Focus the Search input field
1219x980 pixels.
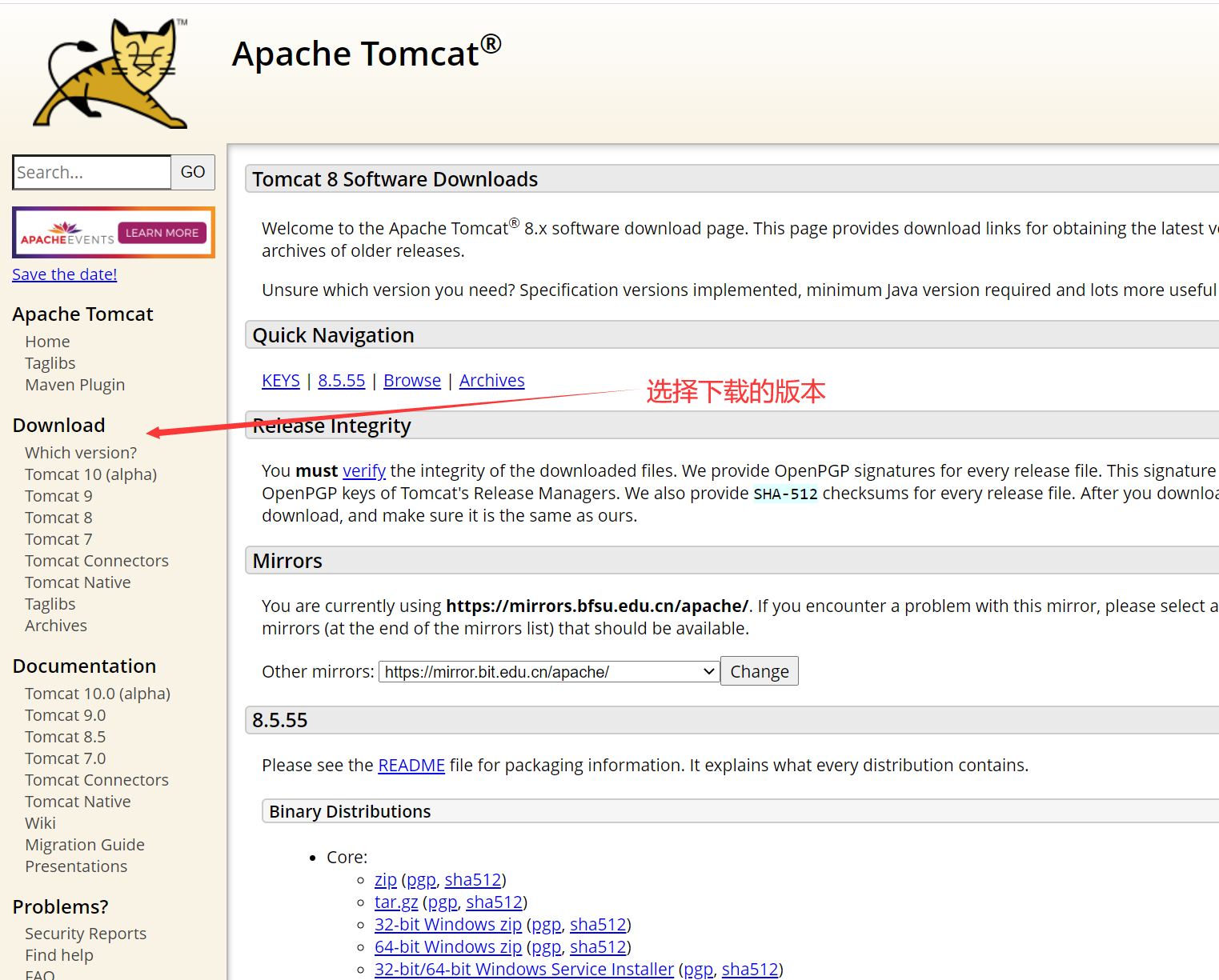point(92,172)
